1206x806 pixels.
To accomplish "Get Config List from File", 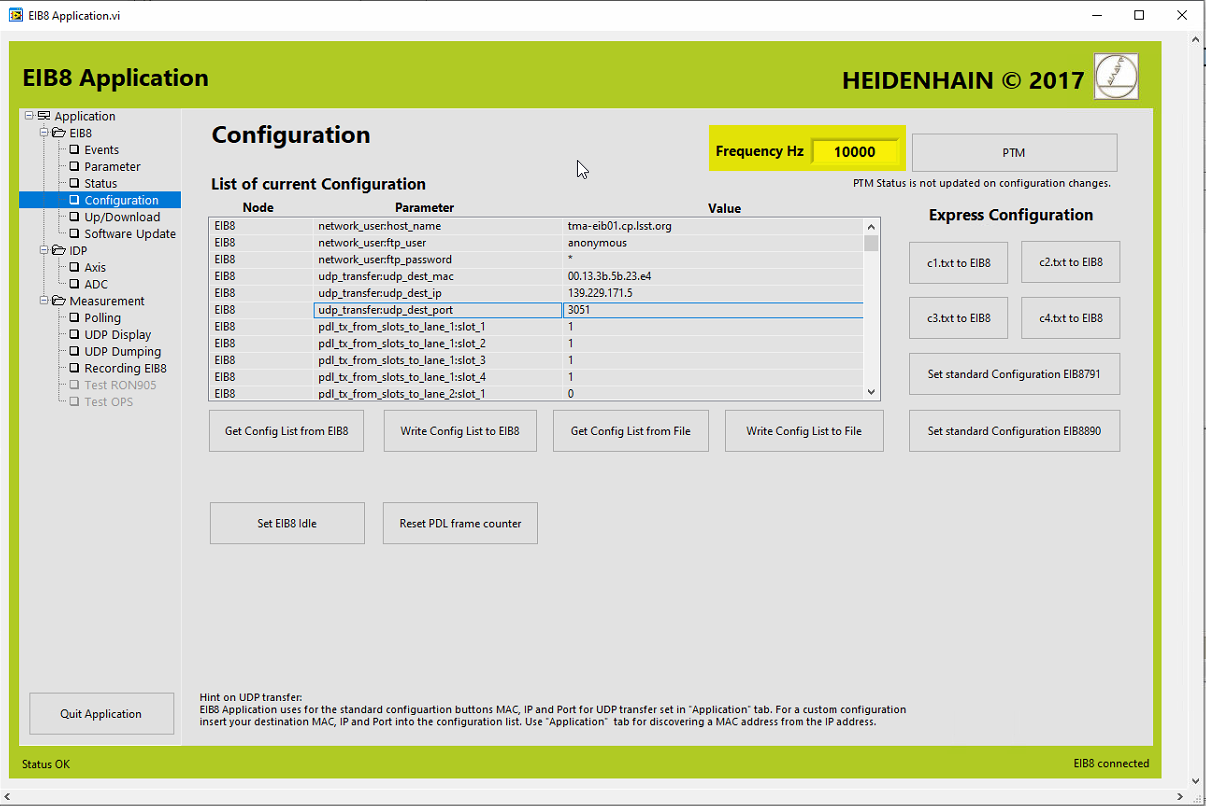I will [630, 431].
